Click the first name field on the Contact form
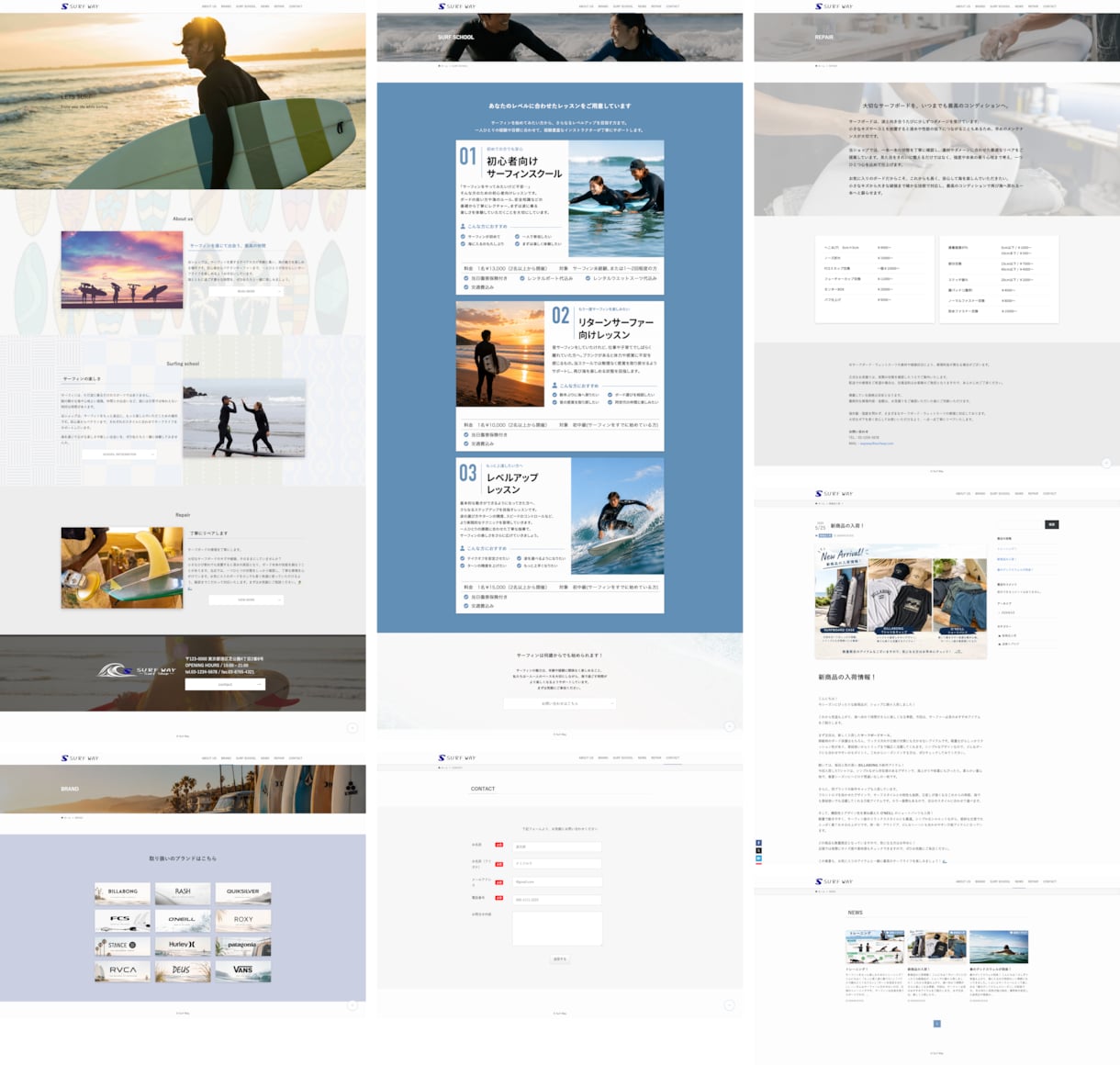 (557, 846)
